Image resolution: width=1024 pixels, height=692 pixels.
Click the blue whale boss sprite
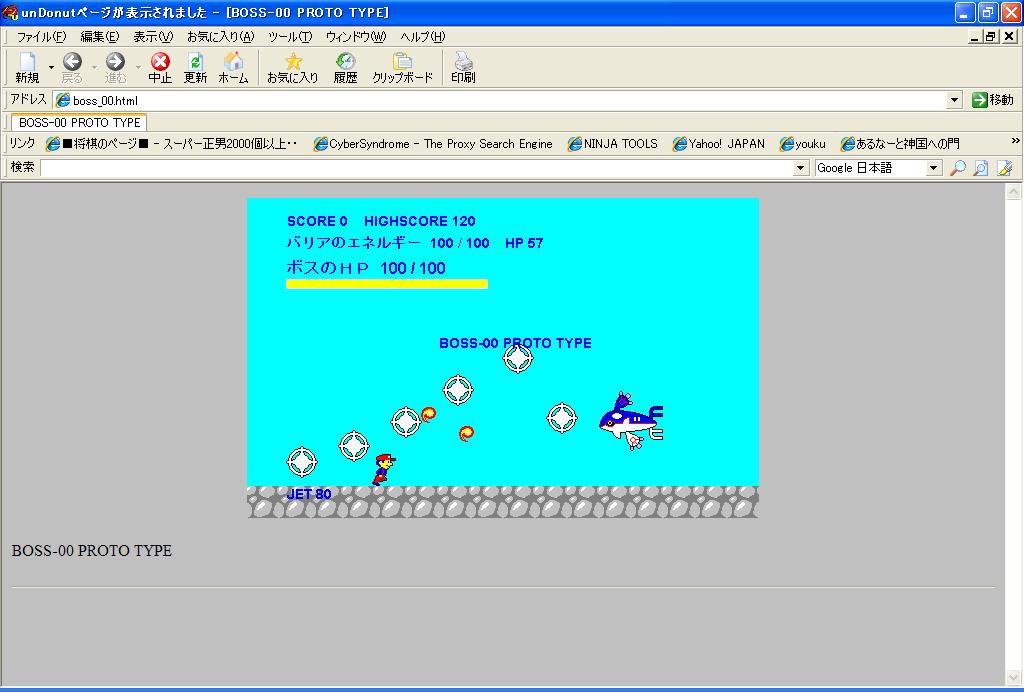[631, 421]
